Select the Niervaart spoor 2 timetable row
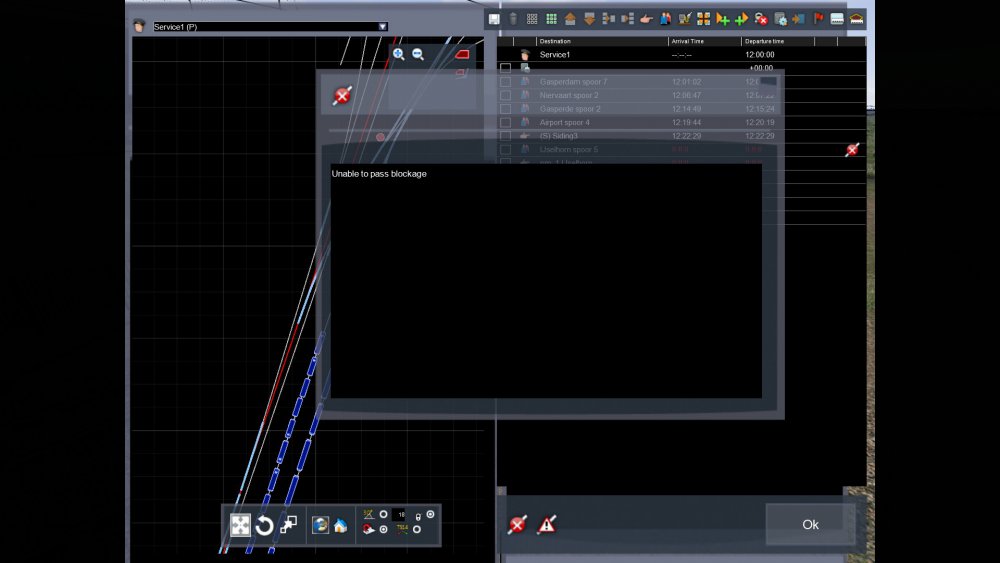Viewport: 1000px width, 563px height. [x=600, y=95]
